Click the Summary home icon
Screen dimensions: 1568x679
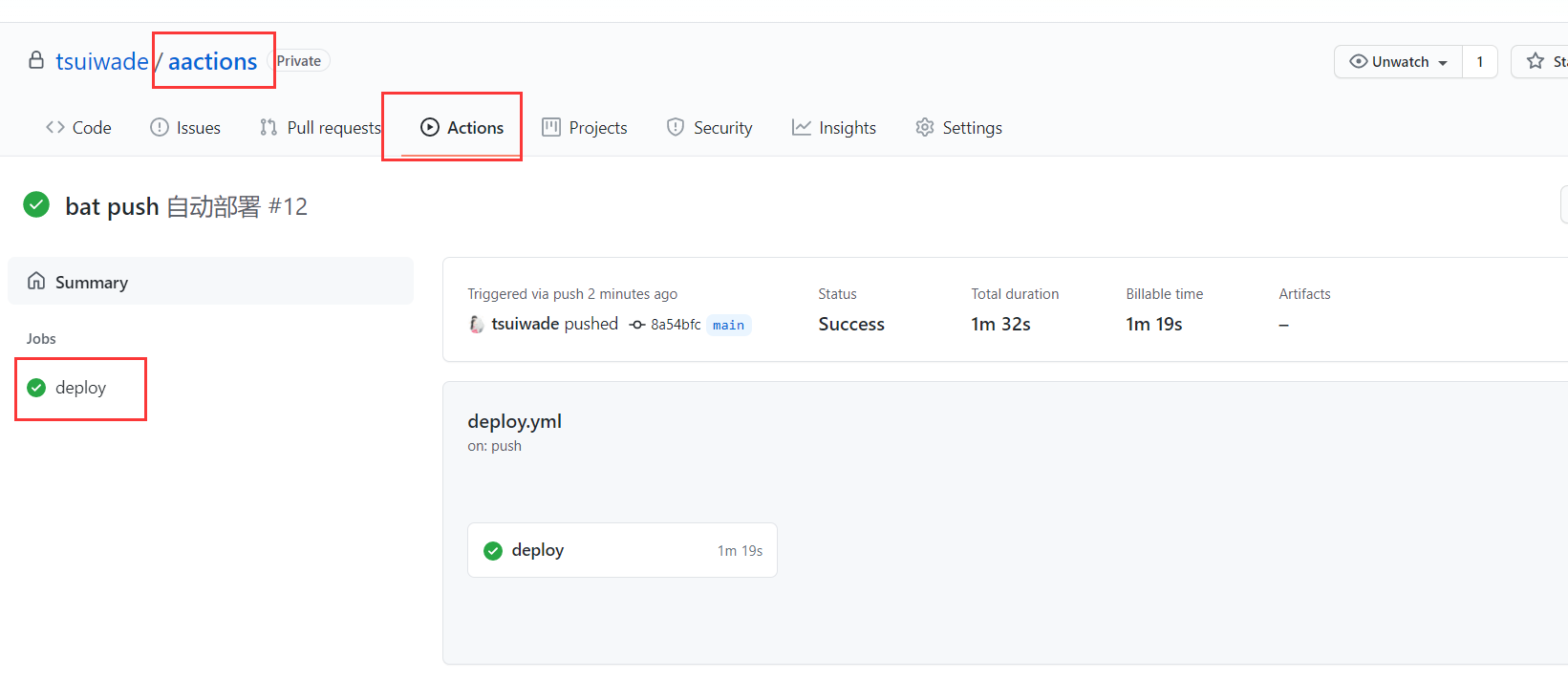(36, 281)
